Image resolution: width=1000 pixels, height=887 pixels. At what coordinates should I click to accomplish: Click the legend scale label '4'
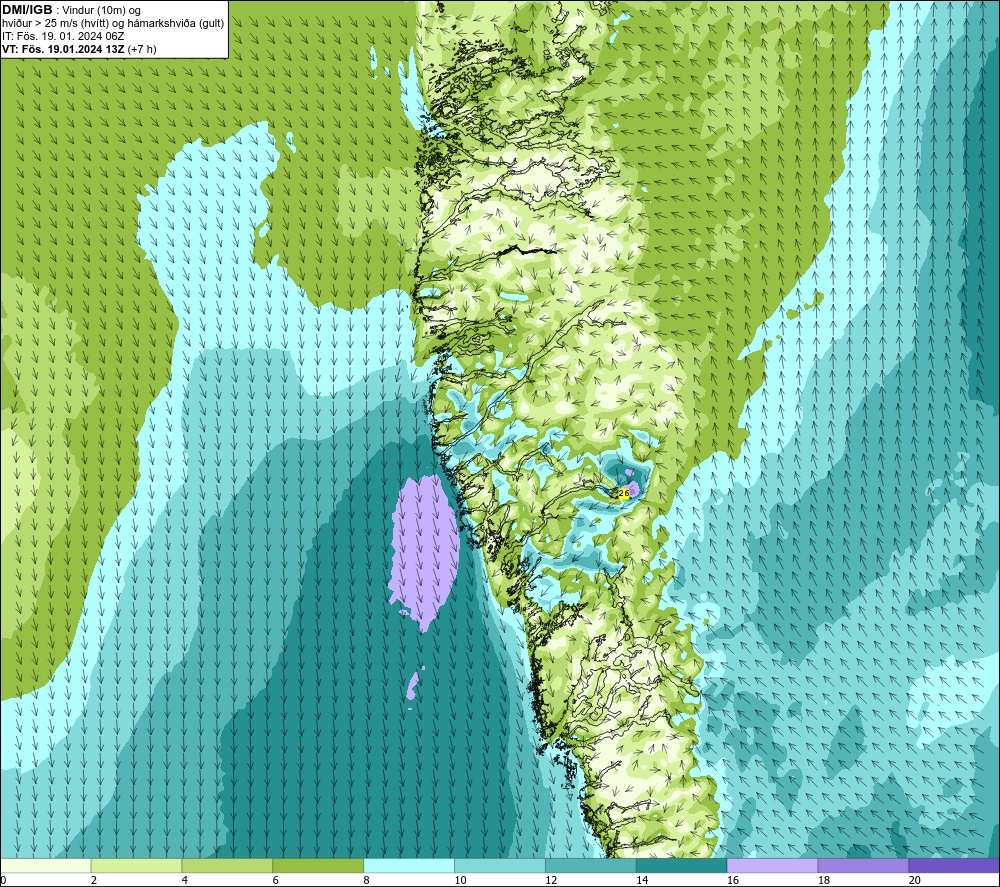click(x=185, y=880)
